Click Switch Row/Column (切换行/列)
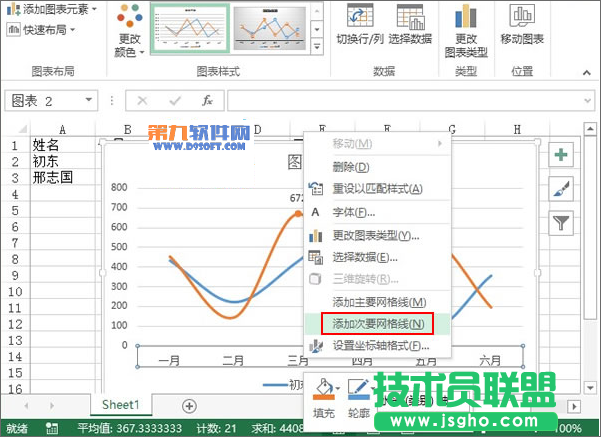Viewport: 601px width, 437px height. coord(360,25)
